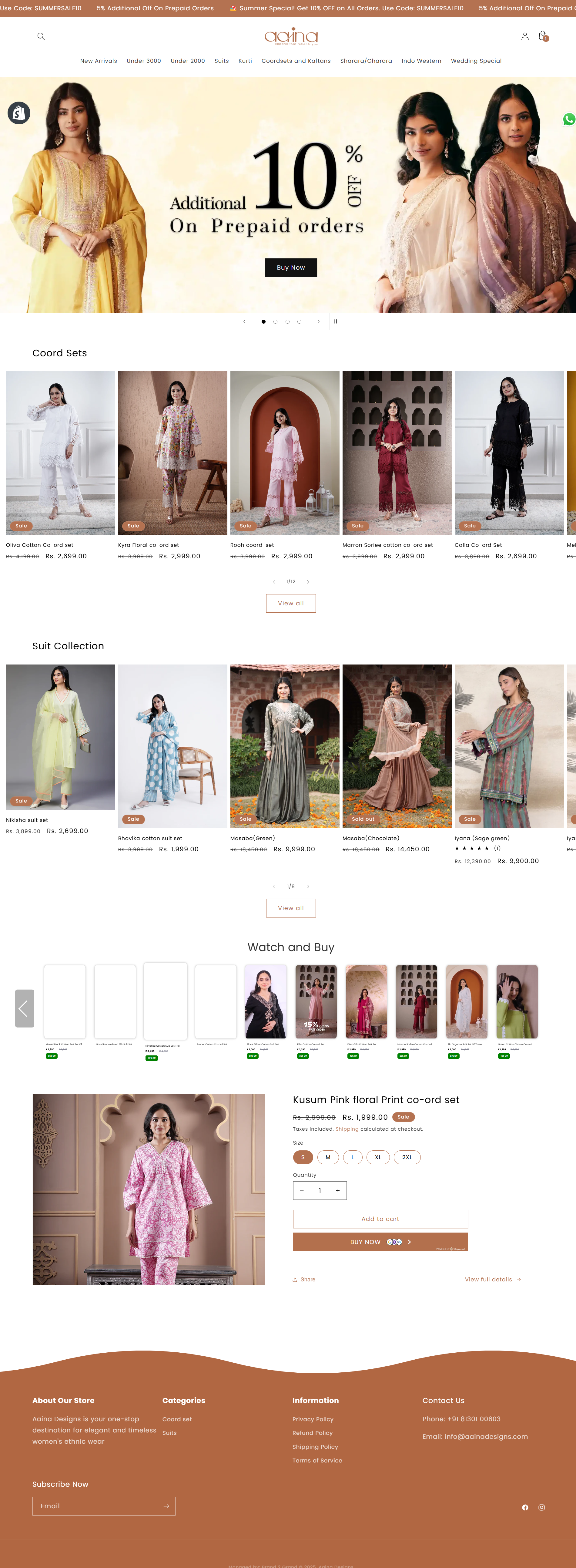Viewport: 576px width, 1568px height.
Task: Previous page arrow in Suit Collection slider
Action: [274, 886]
